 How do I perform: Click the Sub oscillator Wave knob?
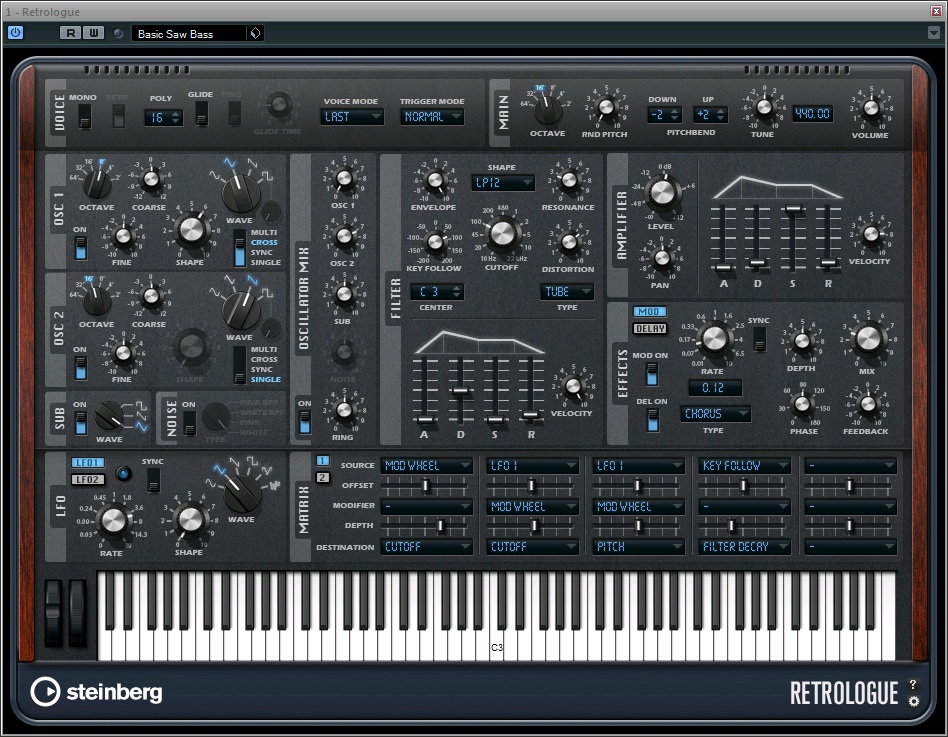point(109,417)
